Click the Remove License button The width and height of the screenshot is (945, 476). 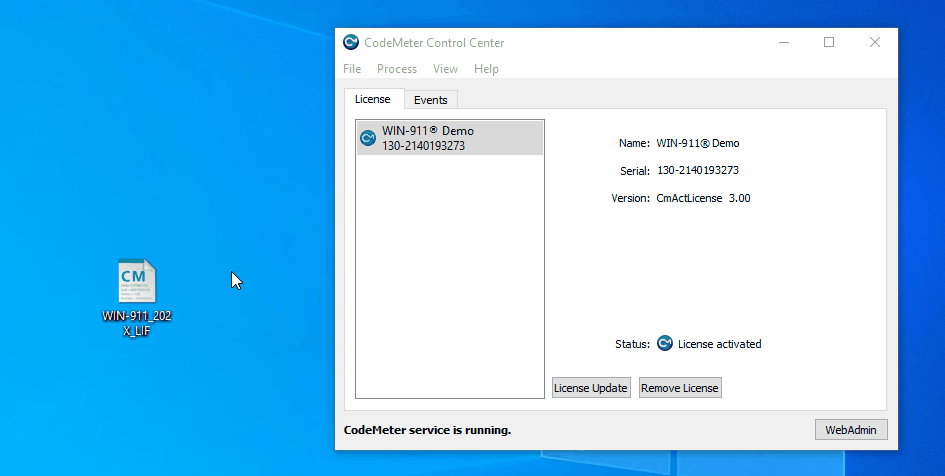click(680, 388)
